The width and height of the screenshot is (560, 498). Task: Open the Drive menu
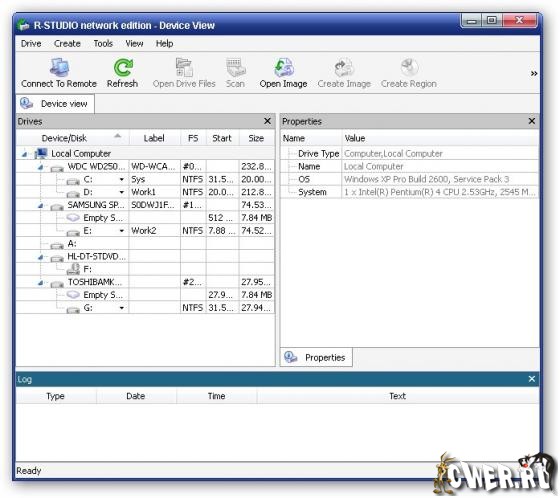[x=31, y=44]
